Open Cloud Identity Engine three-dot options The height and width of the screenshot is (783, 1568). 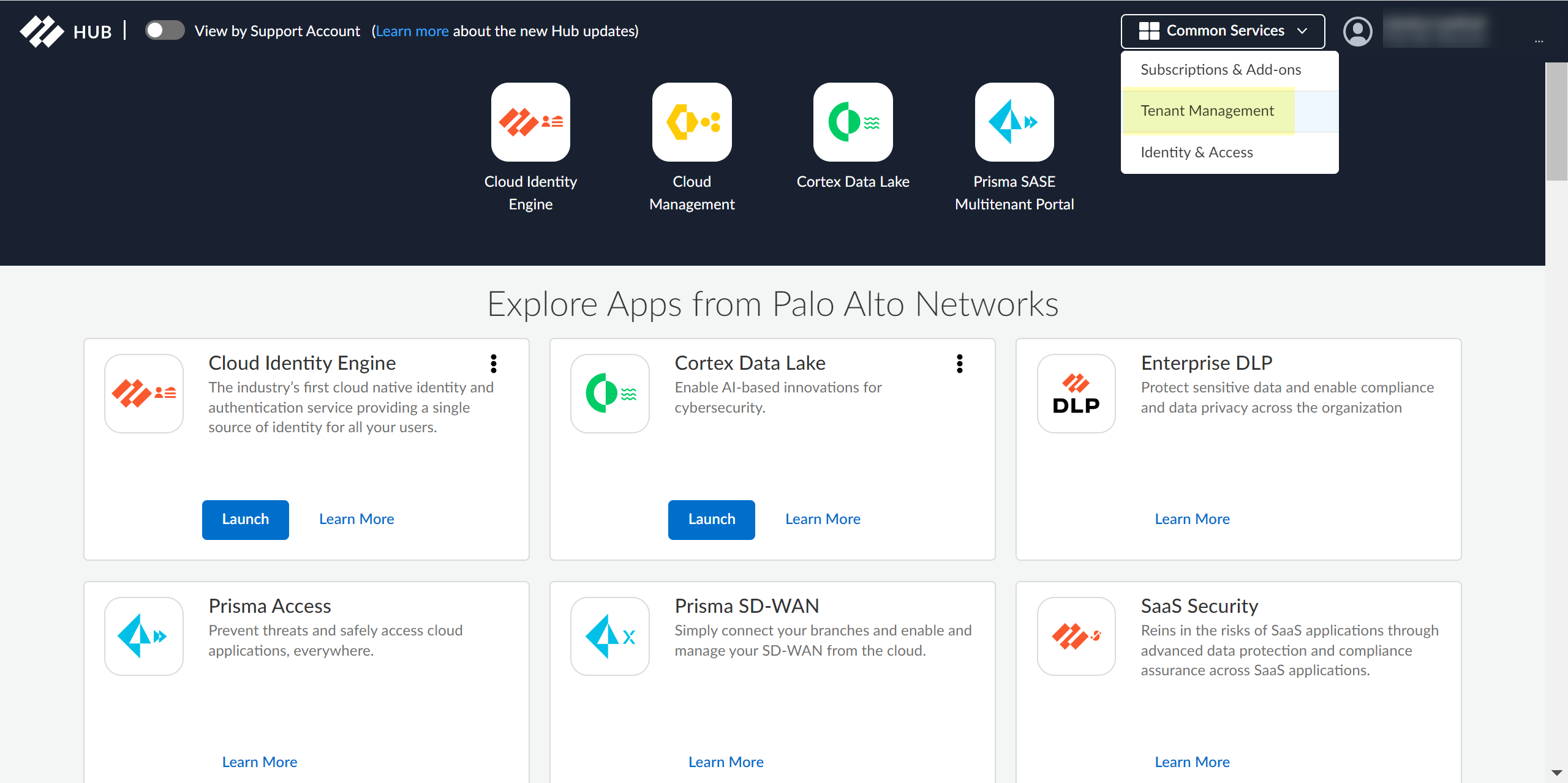click(x=494, y=364)
